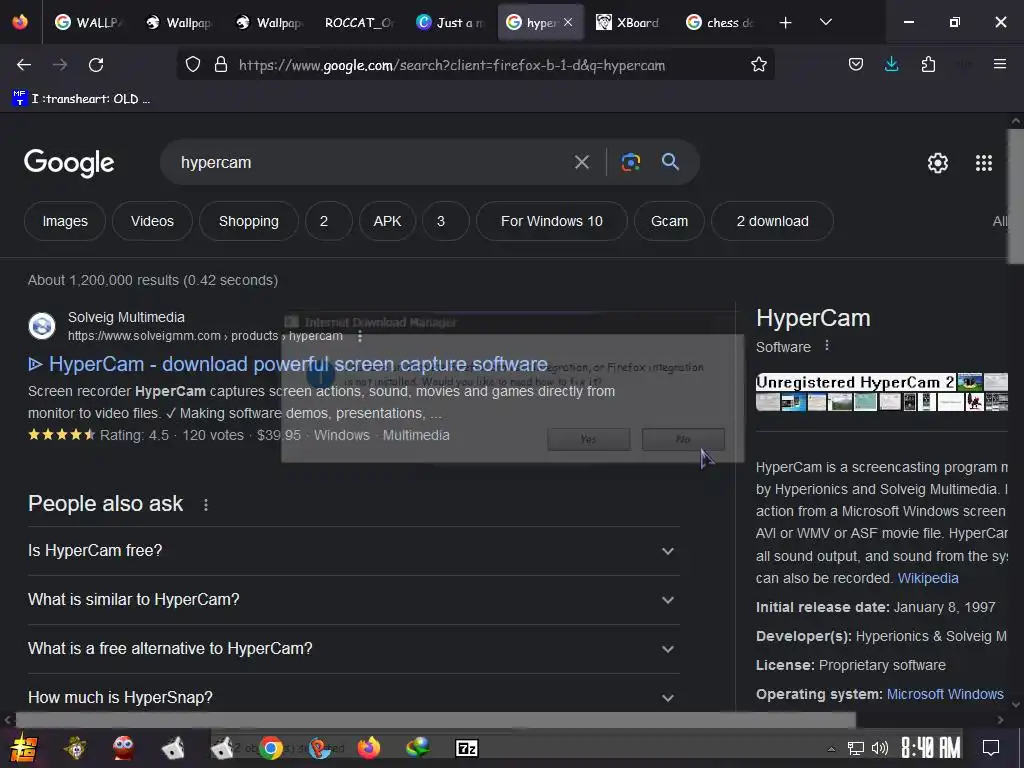The image size is (1024, 768).
Task: Filter results by Shopping
Action: click(249, 221)
